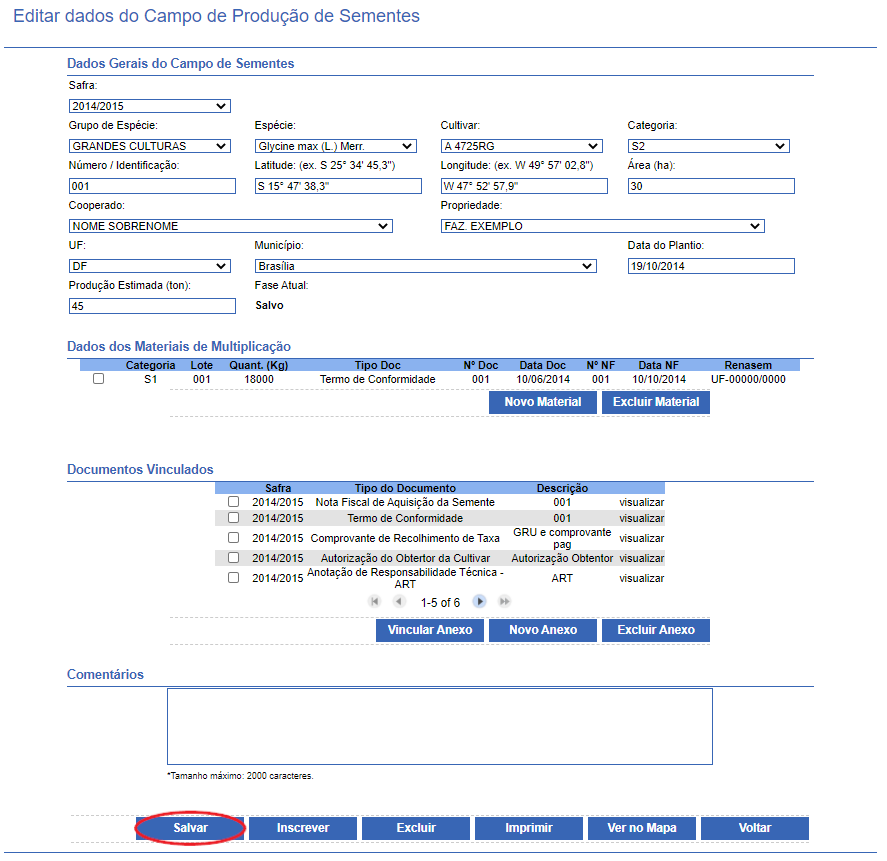Viewport: 887px width, 861px height.
Task: Open the Município dropdown showing Brasília
Action: pyautogui.click(x=425, y=266)
